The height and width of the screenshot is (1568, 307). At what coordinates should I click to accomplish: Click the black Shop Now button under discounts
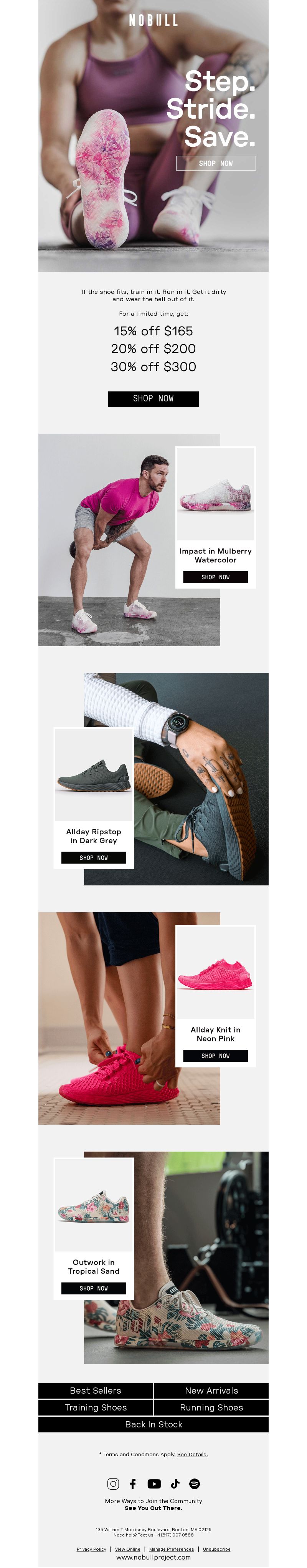click(153, 398)
